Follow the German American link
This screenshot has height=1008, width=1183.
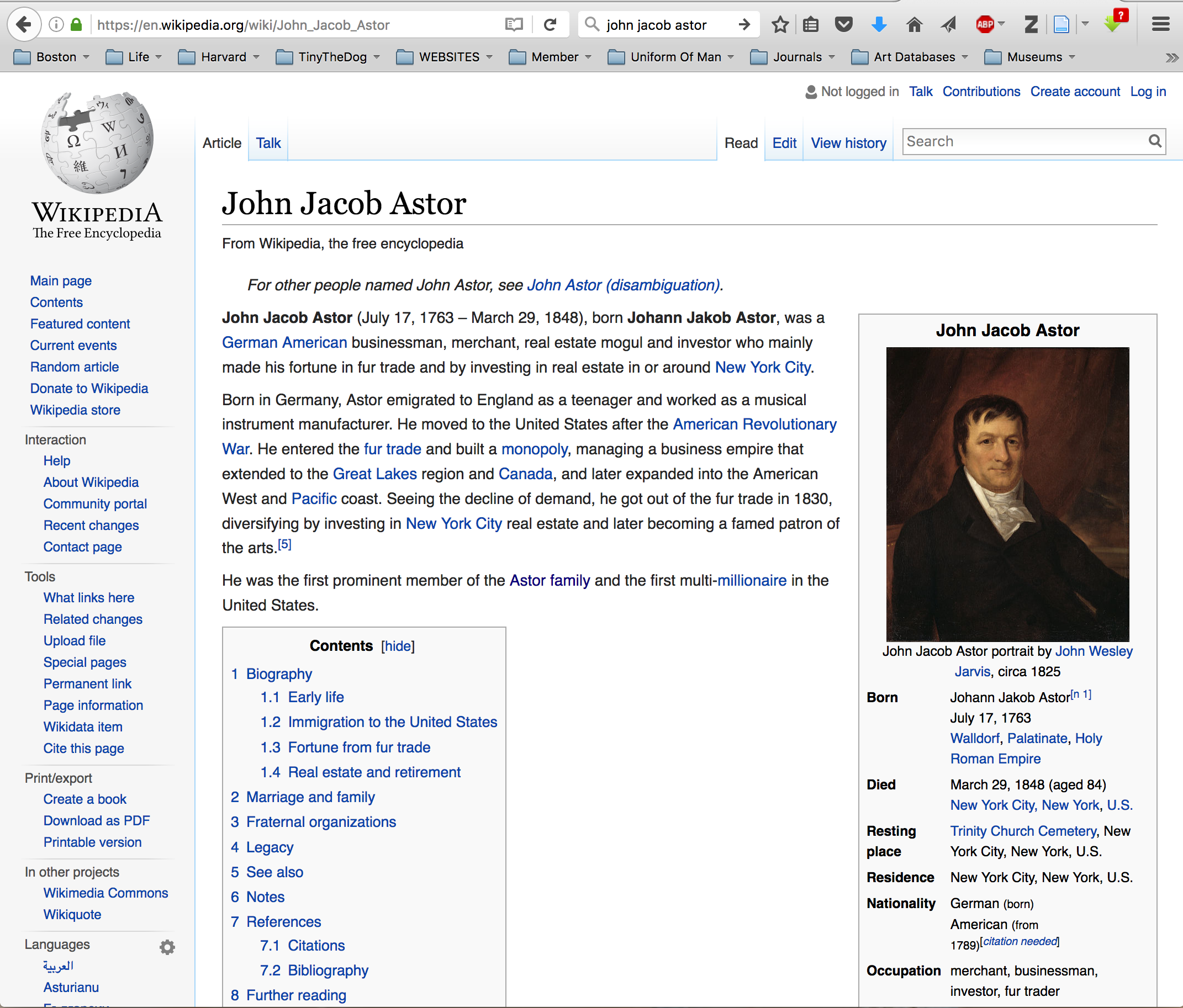(284, 342)
